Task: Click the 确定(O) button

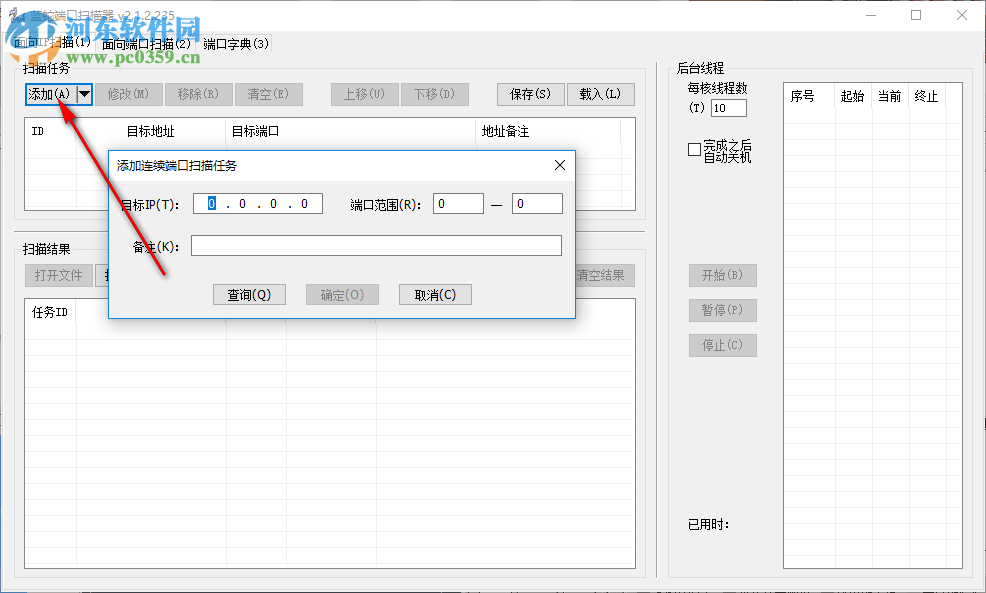Action: pyautogui.click(x=342, y=295)
